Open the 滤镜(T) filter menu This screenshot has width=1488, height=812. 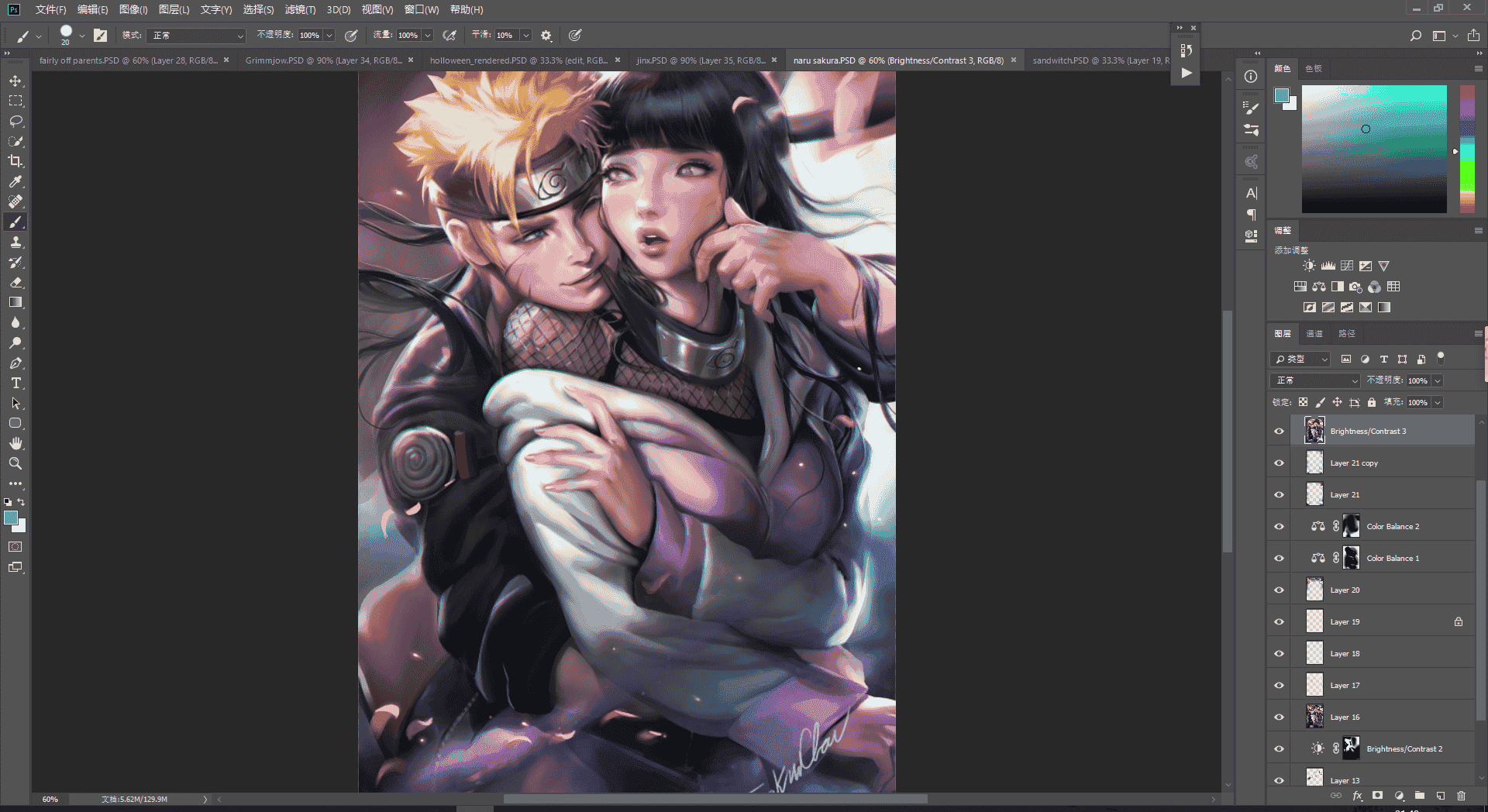[300, 9]
